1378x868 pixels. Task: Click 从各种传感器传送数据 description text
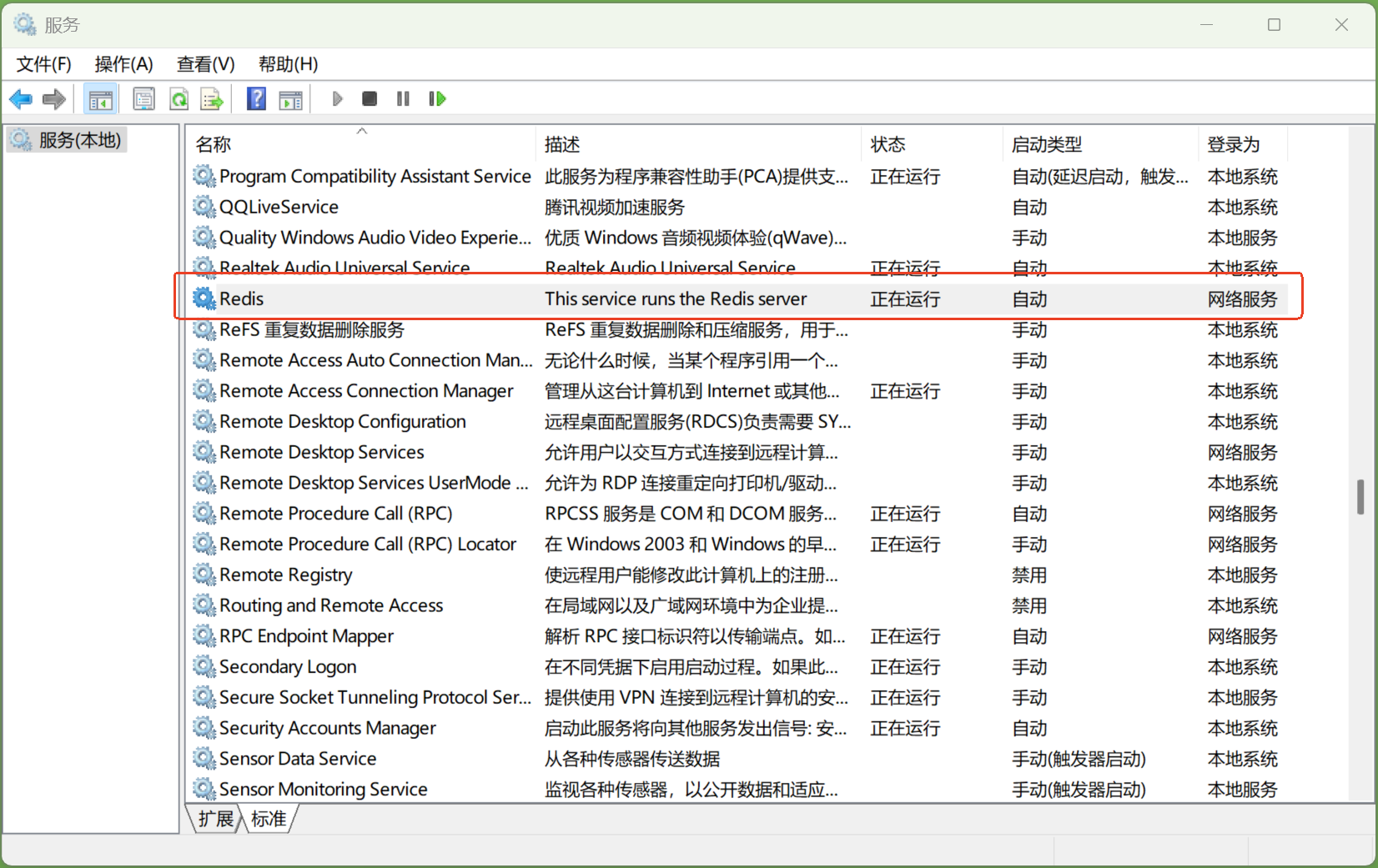click(632, 759)
